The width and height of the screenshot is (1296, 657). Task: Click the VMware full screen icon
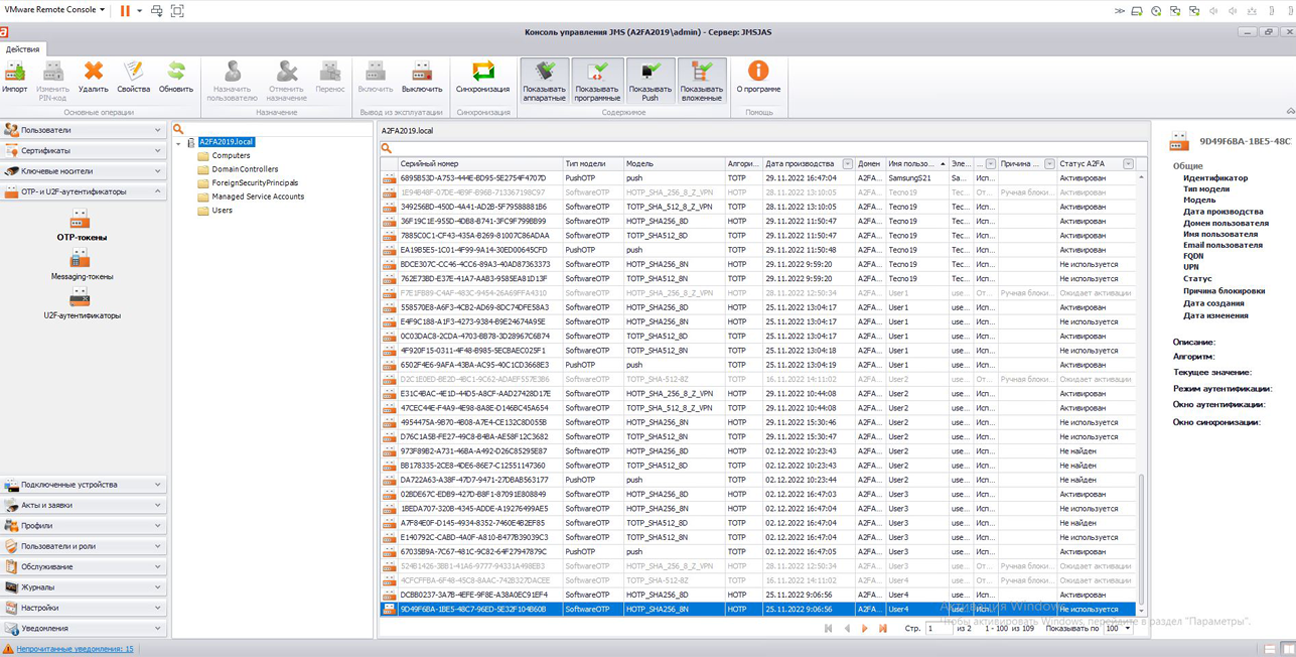[177, 10]
